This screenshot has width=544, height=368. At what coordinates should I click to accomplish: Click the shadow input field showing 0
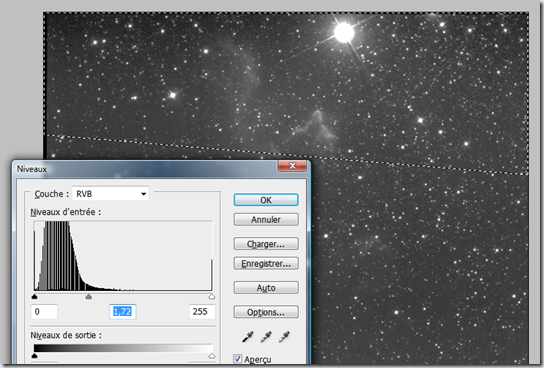[44, 311]
